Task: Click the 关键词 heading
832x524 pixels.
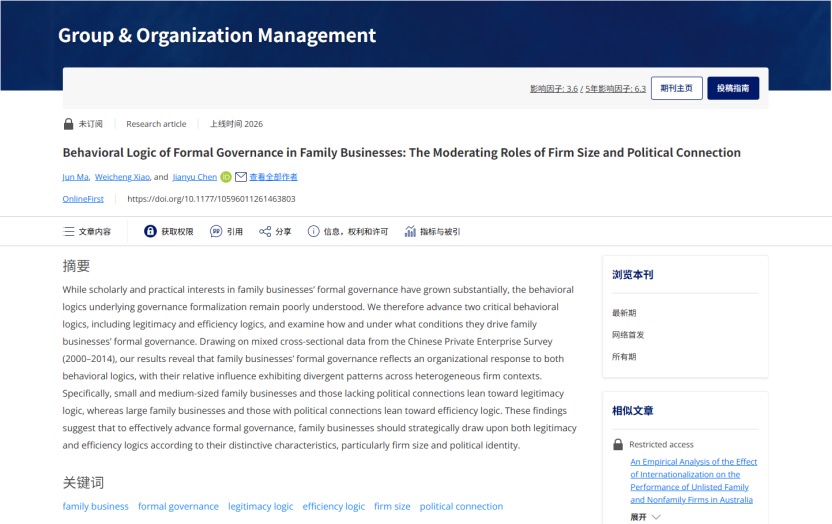Action: click(83, 483)
